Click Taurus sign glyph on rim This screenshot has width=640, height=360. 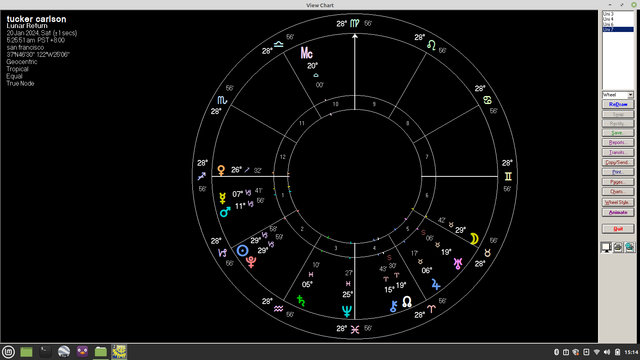(x=487, y=253)
